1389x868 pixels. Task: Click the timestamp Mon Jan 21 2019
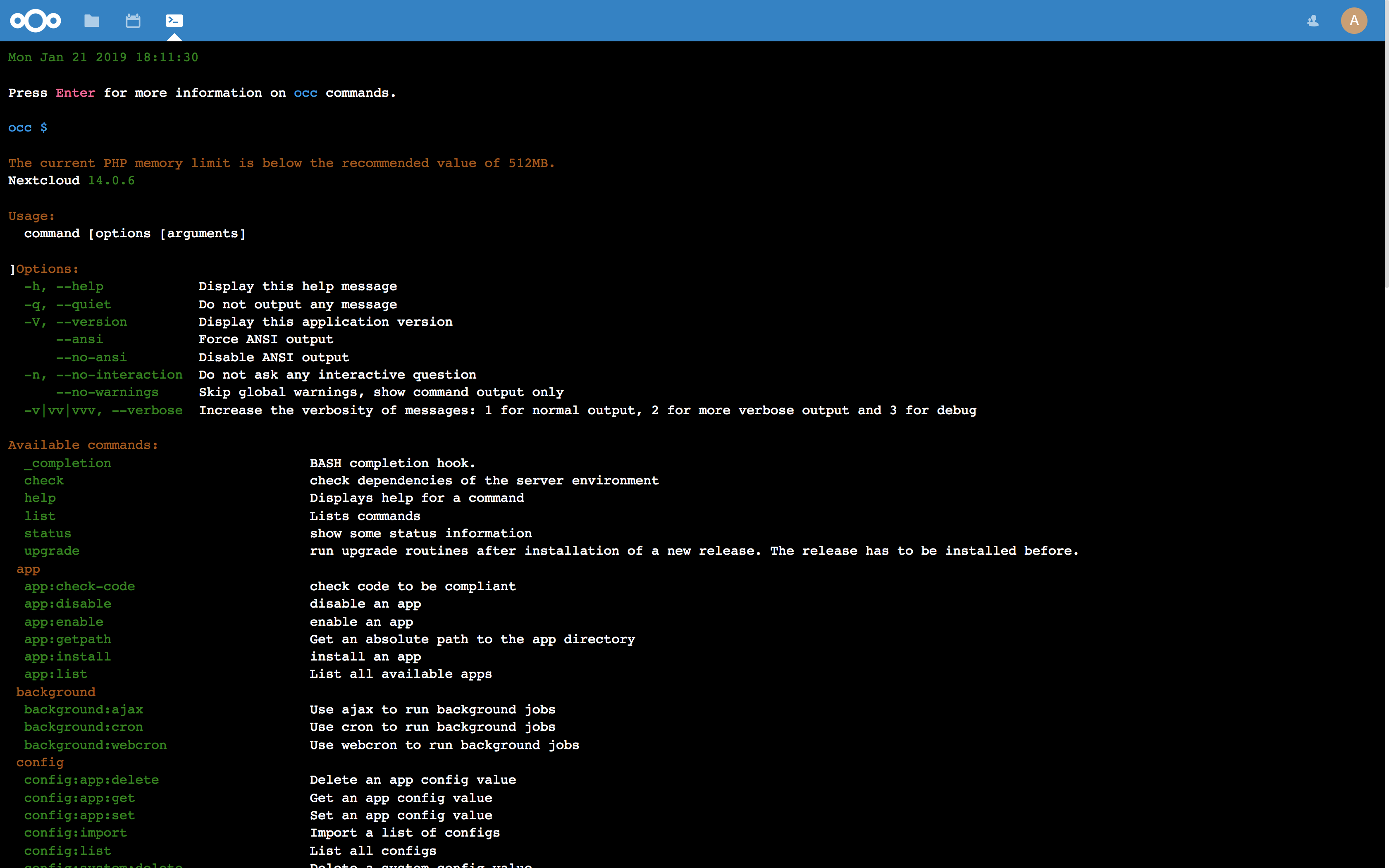click(x=103, y=57)
